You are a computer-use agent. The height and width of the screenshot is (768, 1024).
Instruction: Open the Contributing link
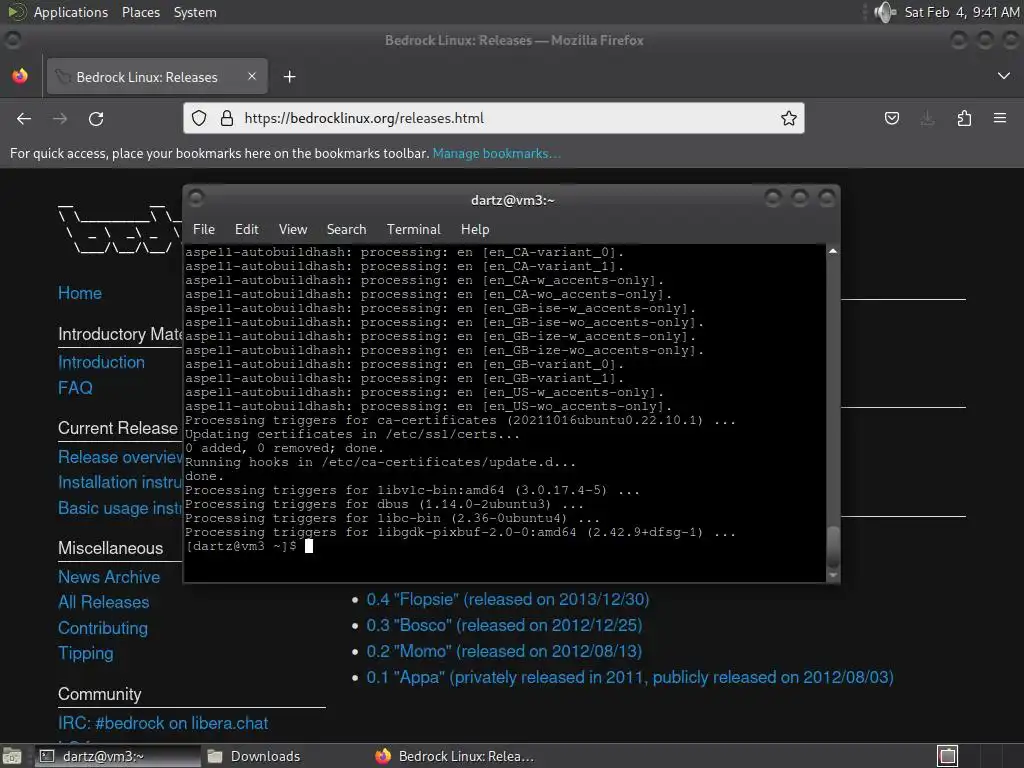point(103,628)
